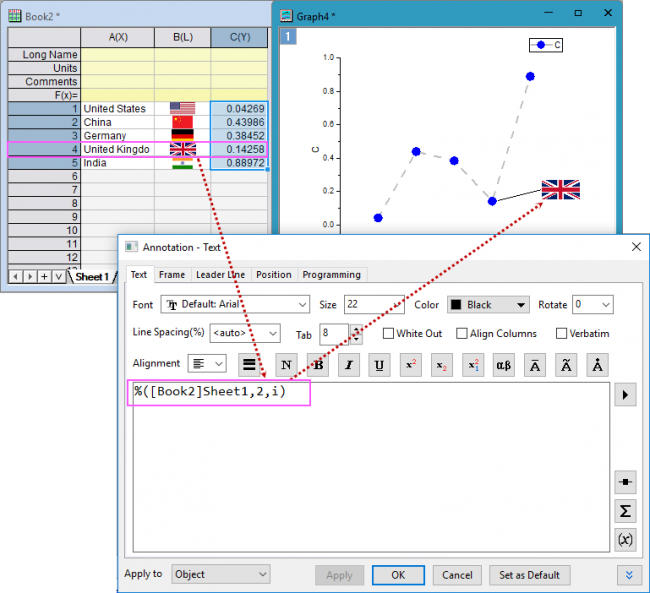Click the OK button

coord(398,575)
